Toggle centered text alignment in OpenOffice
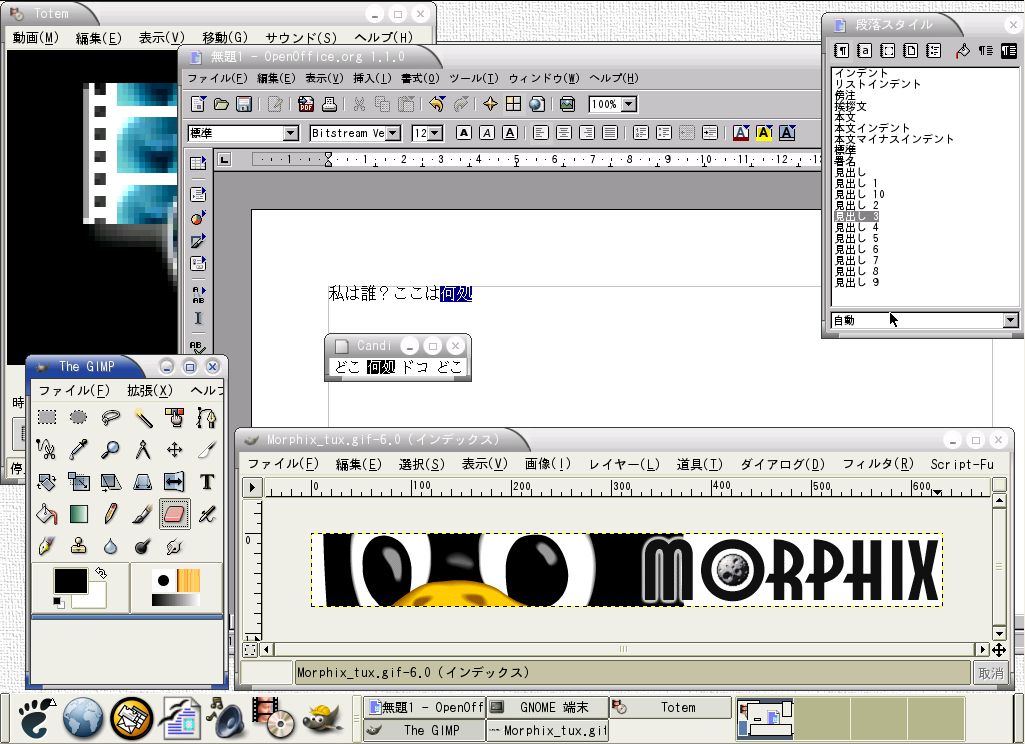The height and width of the screenshot is (744, 1025). click(563, 133)
